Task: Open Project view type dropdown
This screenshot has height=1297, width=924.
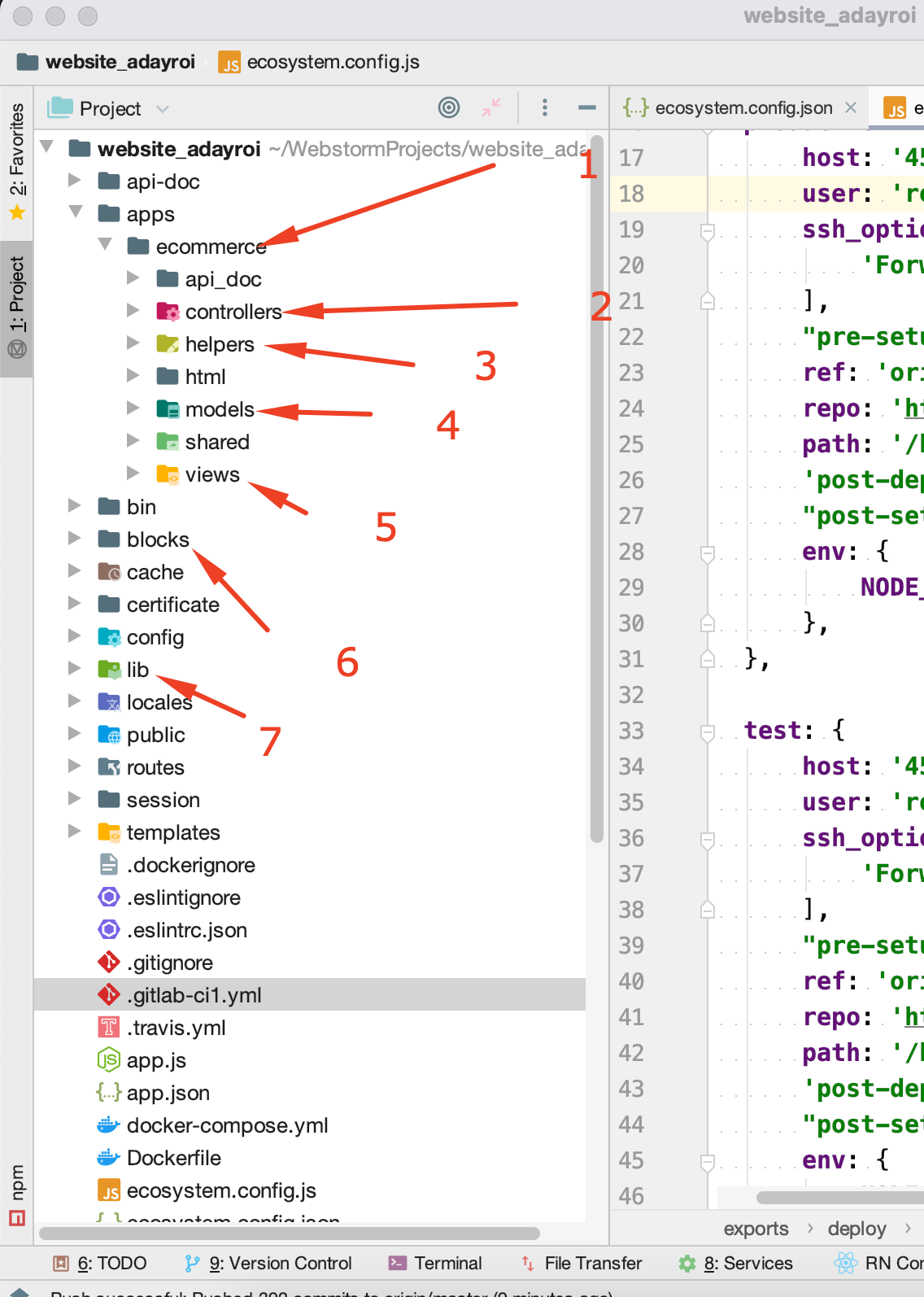Action: [163, 109]
